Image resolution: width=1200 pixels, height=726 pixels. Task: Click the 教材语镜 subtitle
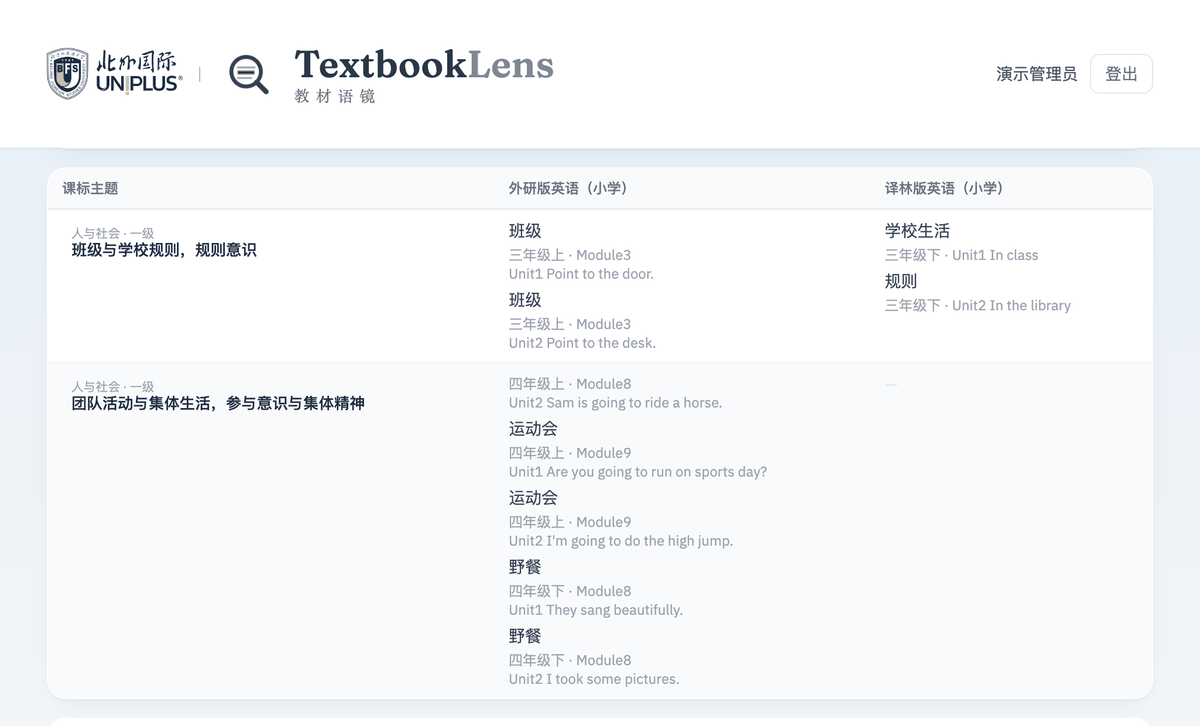[x=335, y=97]
